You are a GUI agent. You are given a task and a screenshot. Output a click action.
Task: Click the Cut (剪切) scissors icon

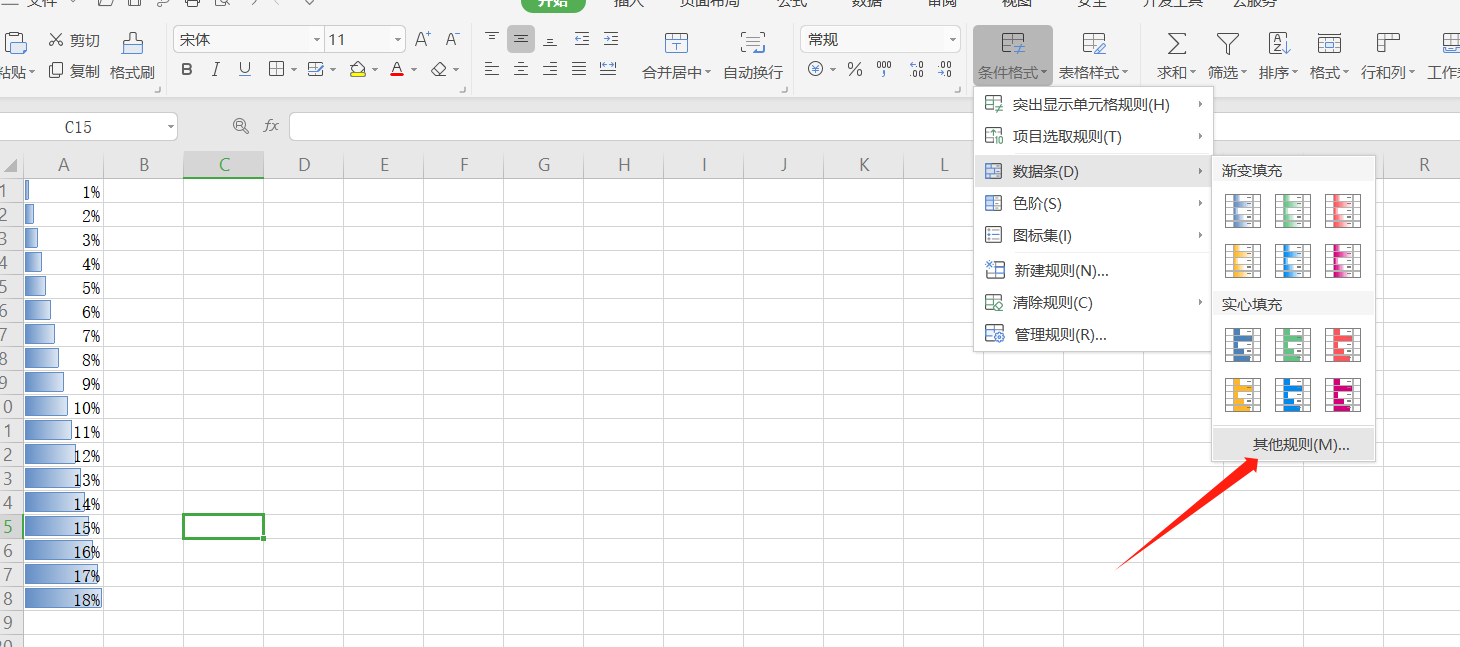coord(56,40)
